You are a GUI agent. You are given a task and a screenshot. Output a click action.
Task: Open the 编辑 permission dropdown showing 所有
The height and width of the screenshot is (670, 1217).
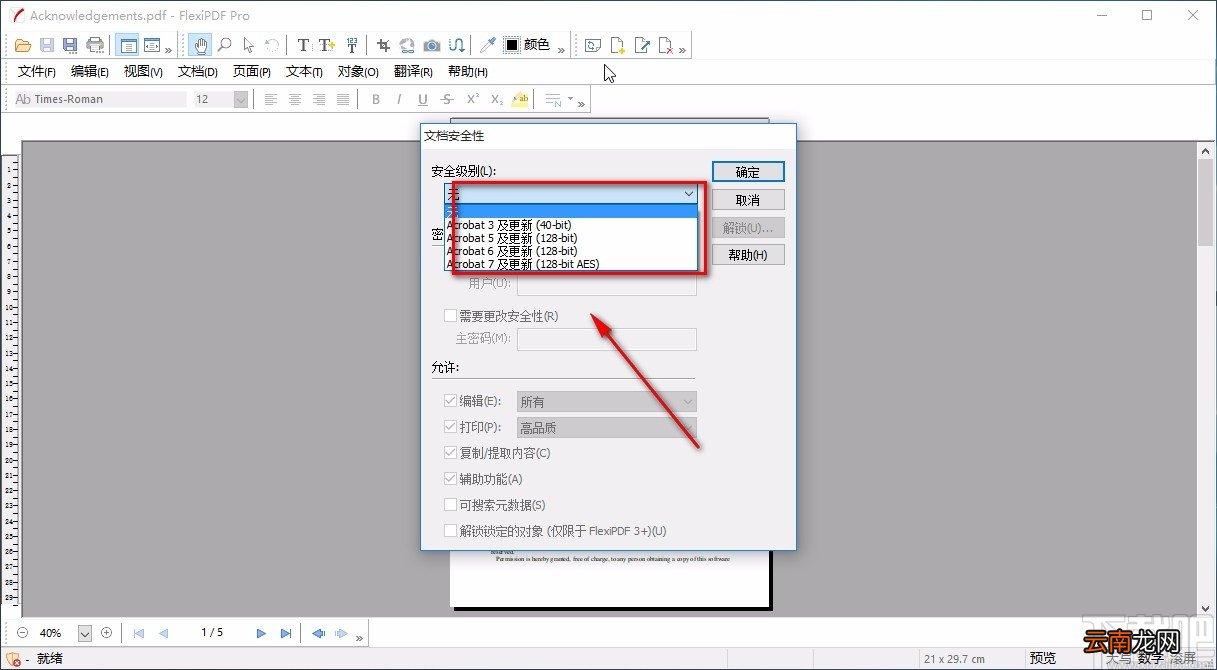[x=606, y=401]
